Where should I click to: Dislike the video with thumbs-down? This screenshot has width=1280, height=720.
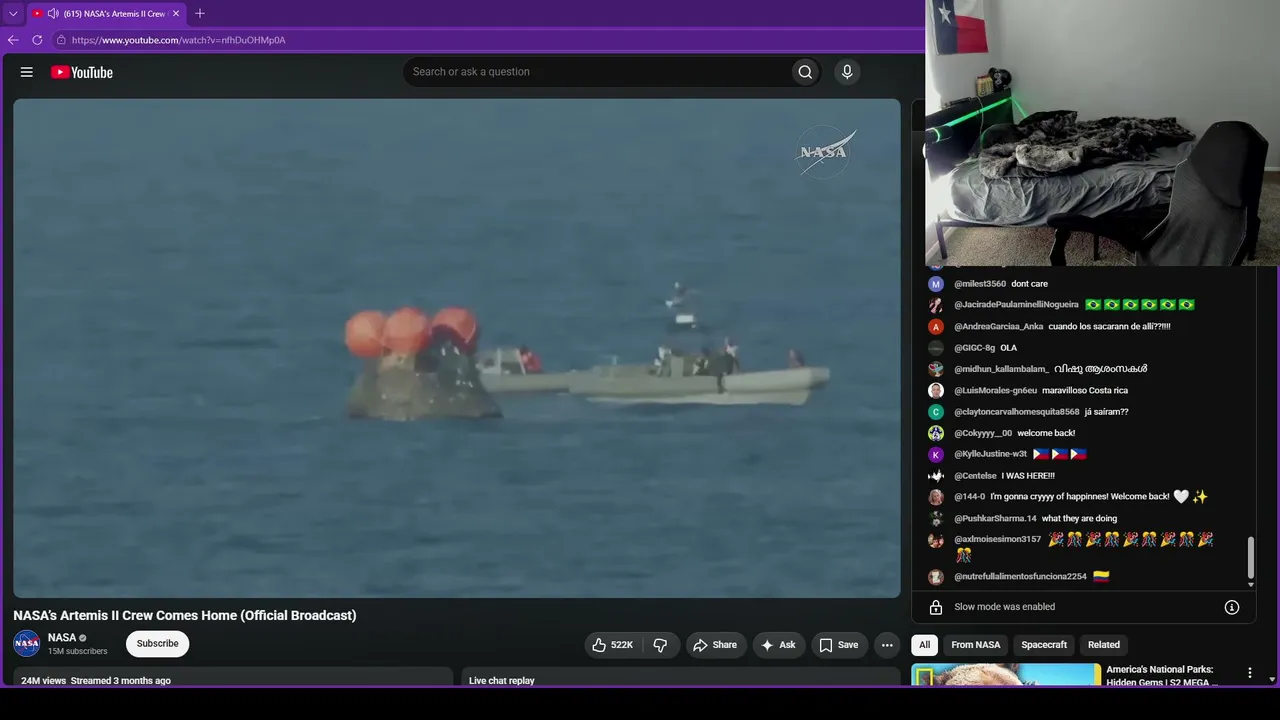(660, 645)
